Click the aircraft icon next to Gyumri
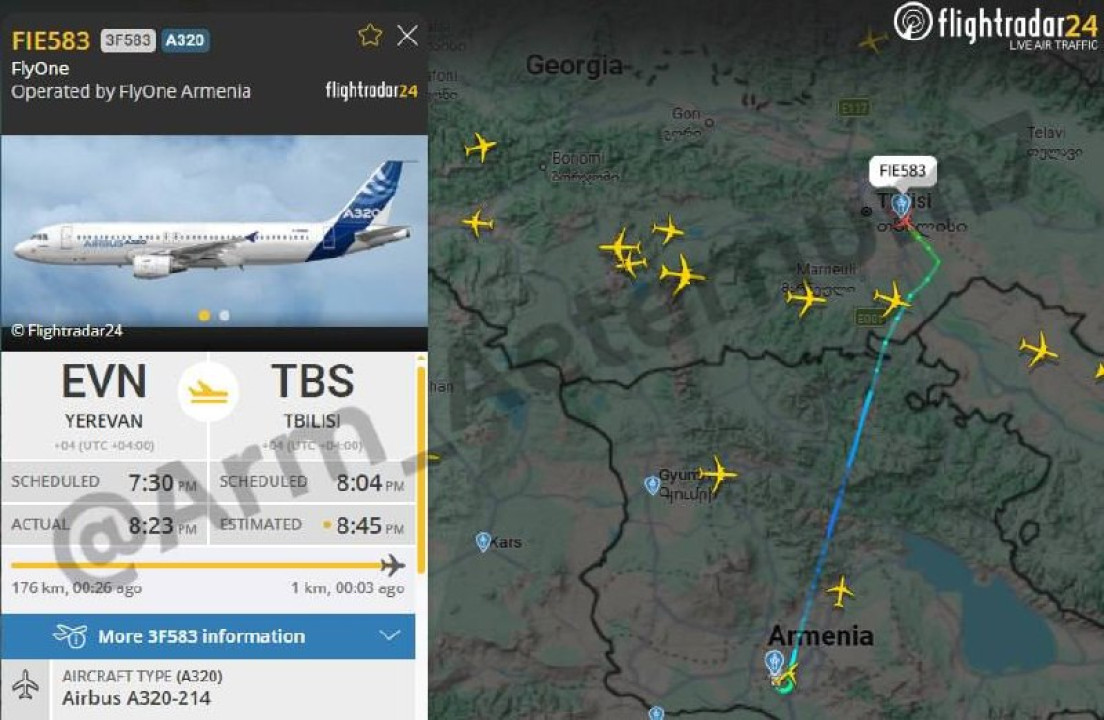The height and width of the screenshot is (720, 1104). pos(717,474)
